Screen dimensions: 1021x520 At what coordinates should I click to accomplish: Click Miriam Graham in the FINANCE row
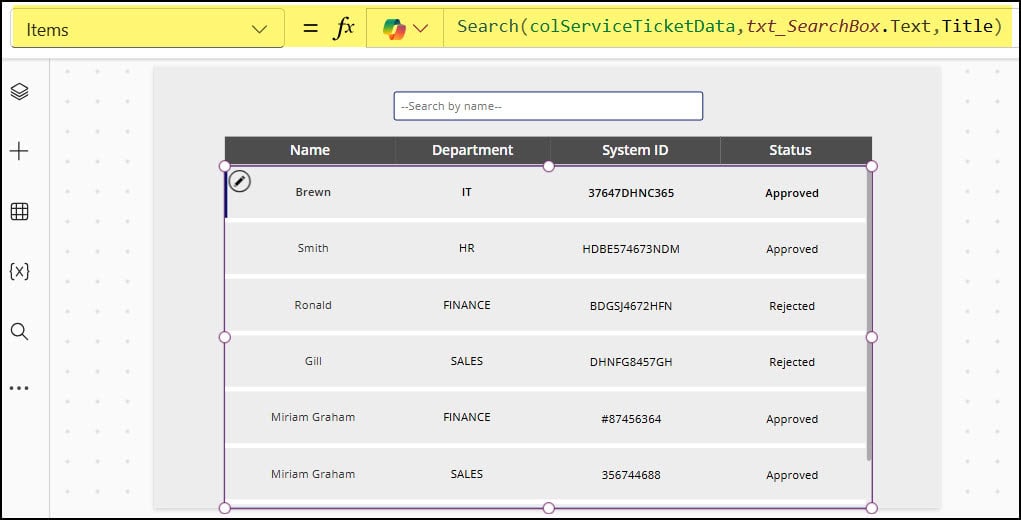coord(313,417)
